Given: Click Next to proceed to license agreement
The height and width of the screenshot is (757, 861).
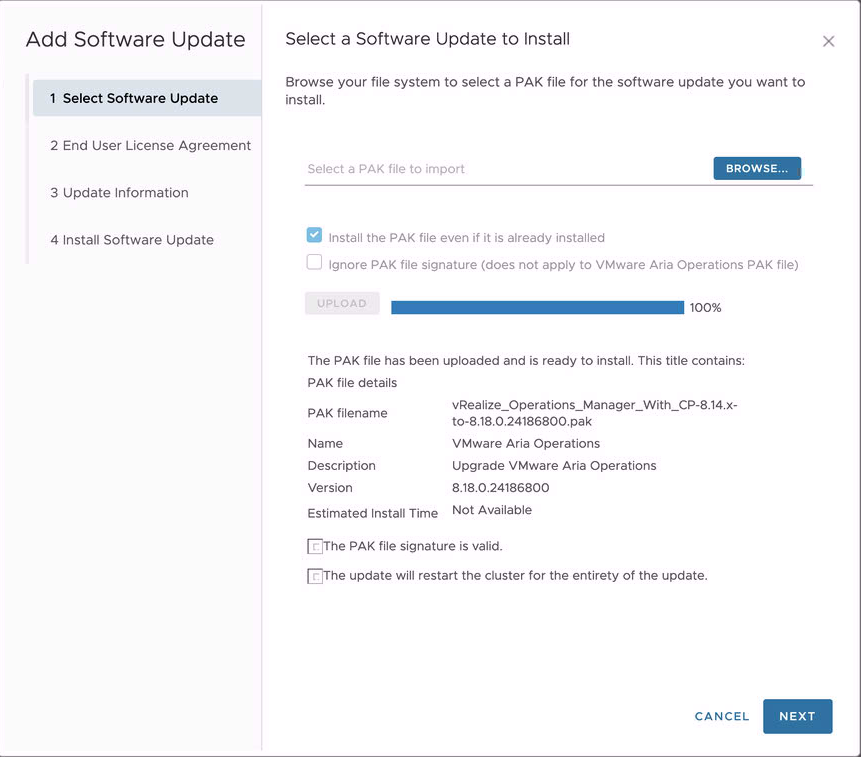Looking at the screenshot, I should tap(797, 716).
